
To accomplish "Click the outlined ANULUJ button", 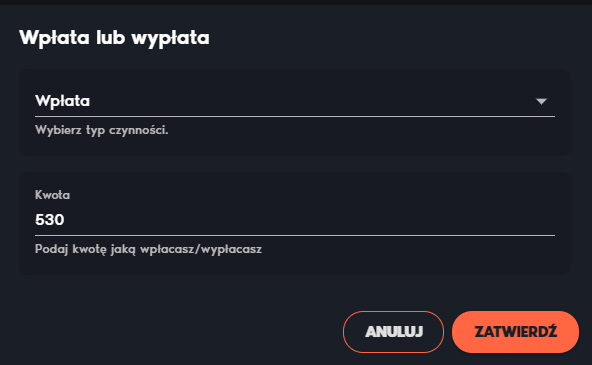I will pyautogui.click(x=393, y=332).
